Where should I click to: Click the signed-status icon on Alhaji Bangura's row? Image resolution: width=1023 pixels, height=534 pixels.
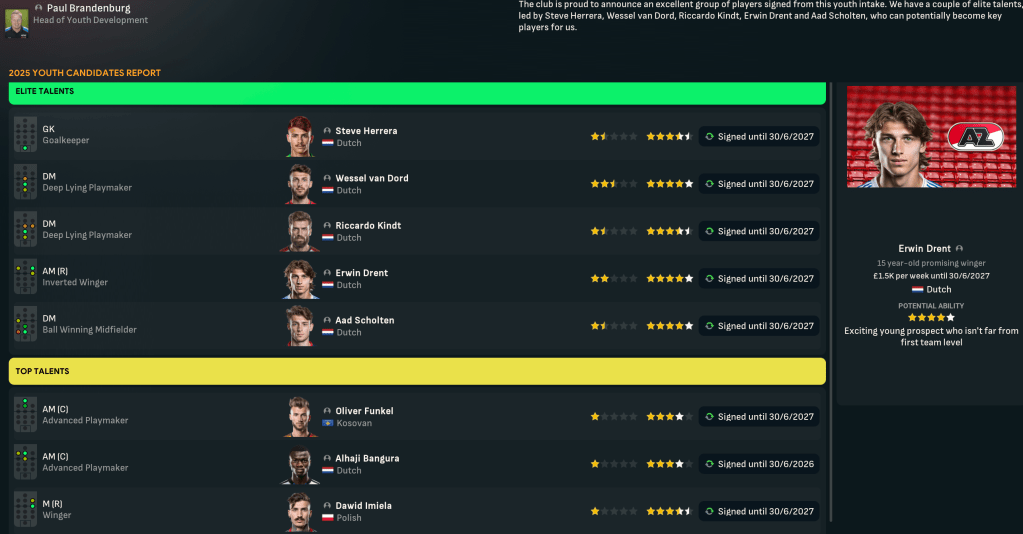pos(709,464)
